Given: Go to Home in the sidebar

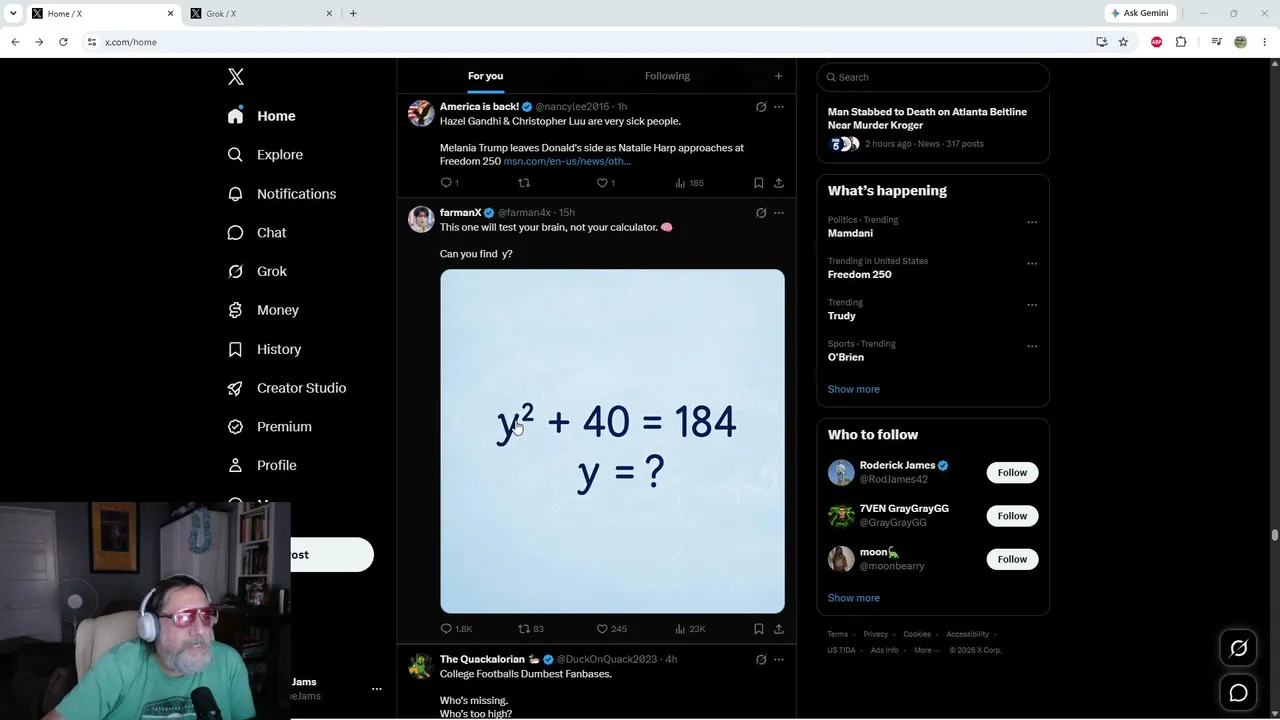Looking at the screenshot, I should pos(261,116).
